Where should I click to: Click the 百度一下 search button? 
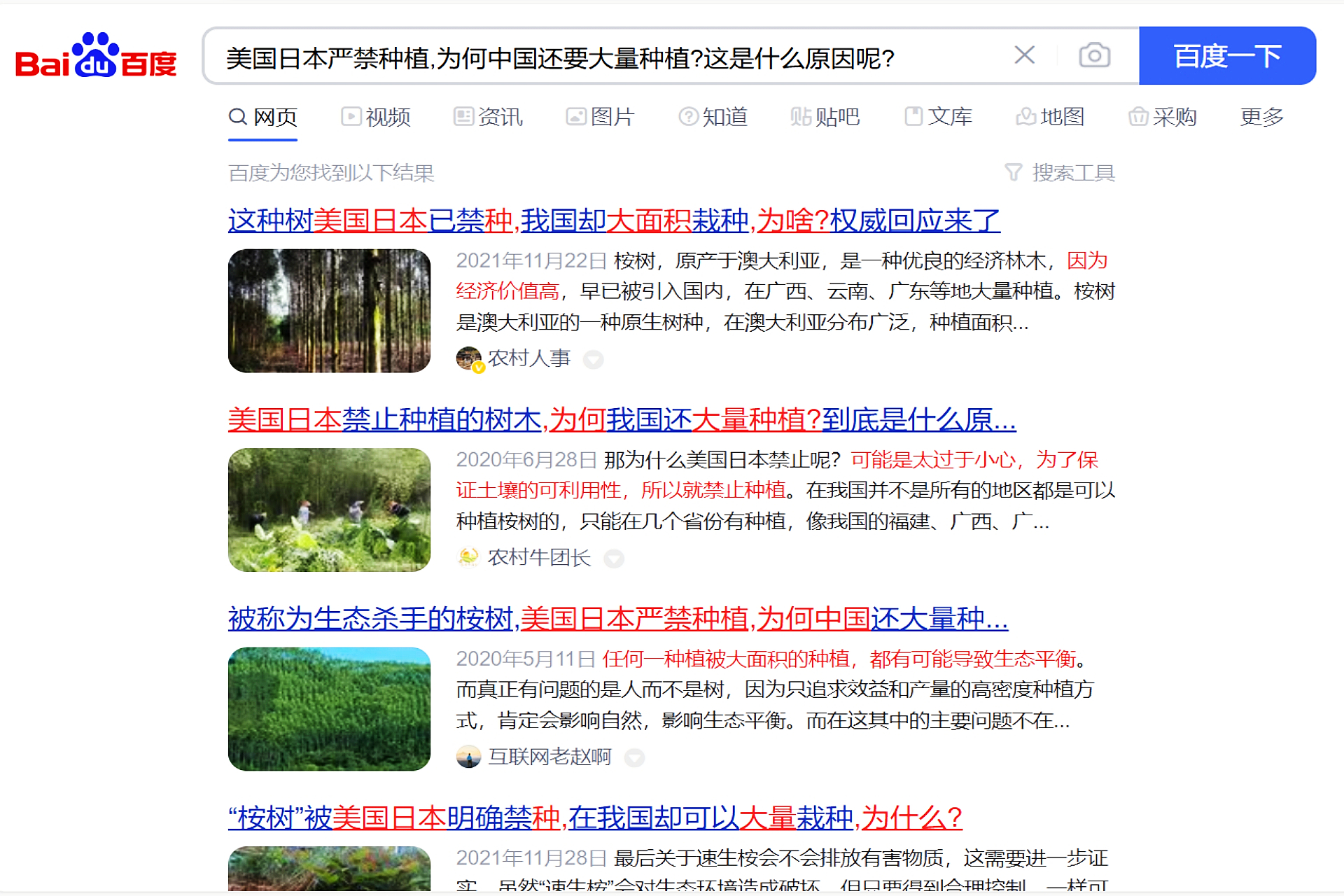pos(1227,56)
